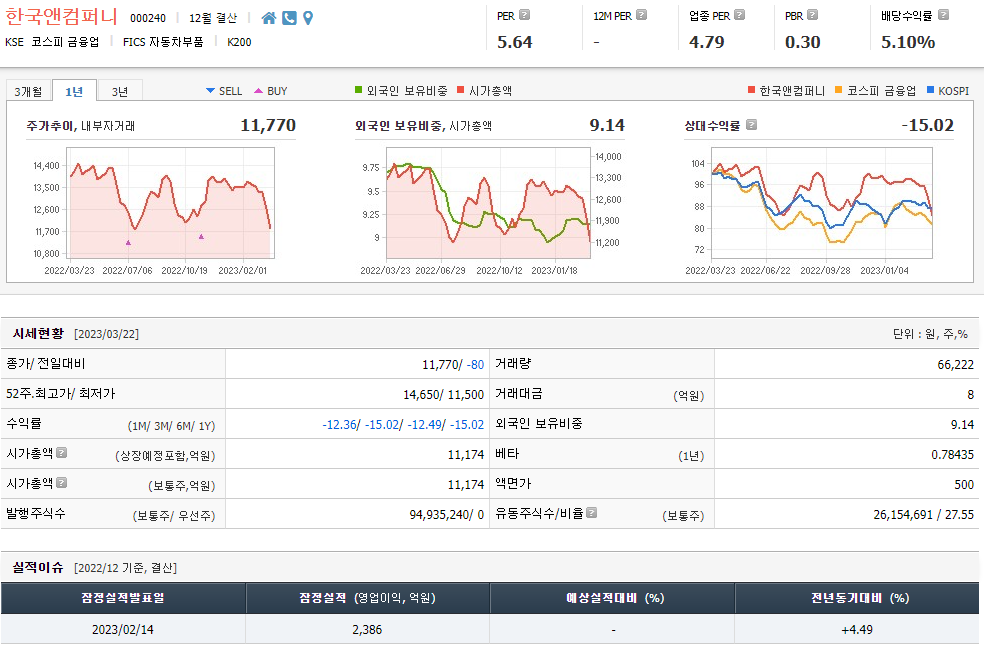Click the 코스피 금융업 sector label
This screenshot has height=650, width=984.
click(65, 42)
